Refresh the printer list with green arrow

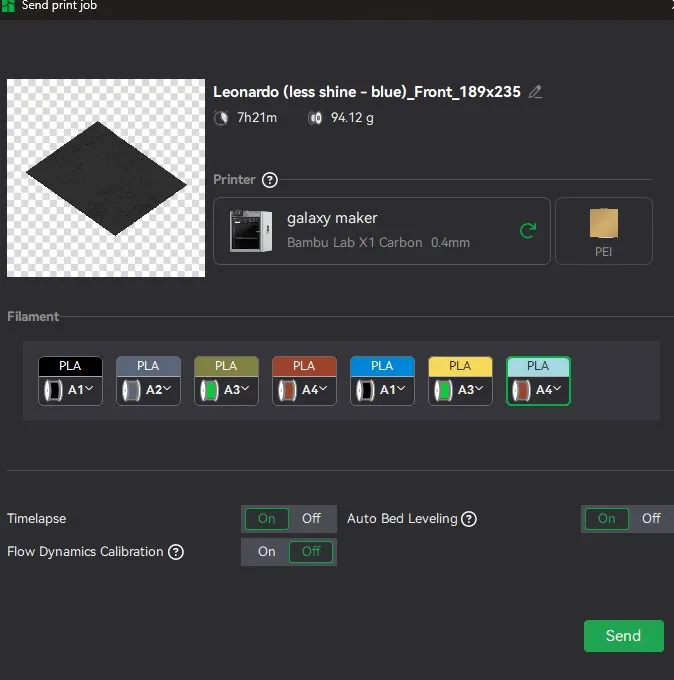click(528, 231)
